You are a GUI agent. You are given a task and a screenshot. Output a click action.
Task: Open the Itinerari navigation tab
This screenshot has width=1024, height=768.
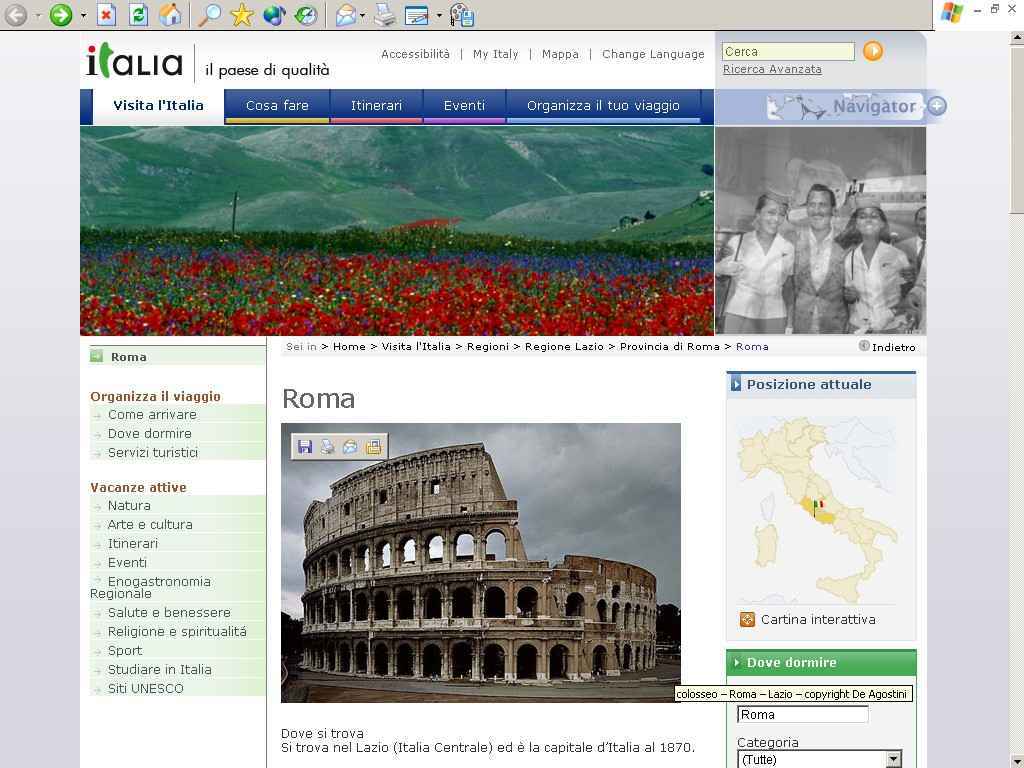(376, 105)
